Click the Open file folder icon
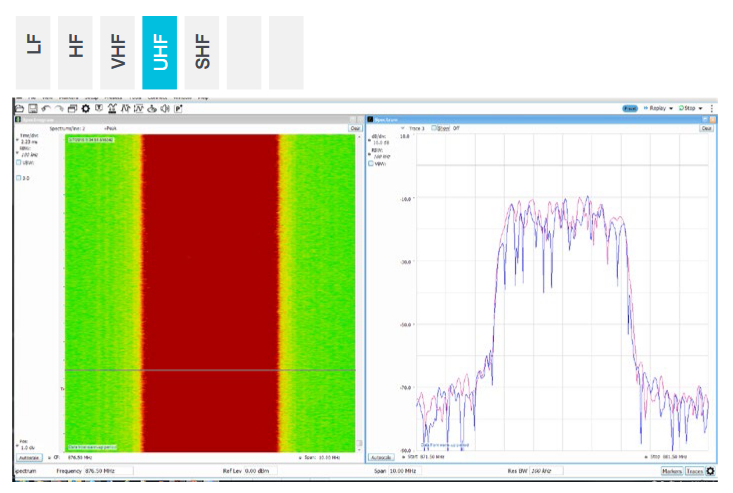Screen dimensions: 733x493 (x=20, y=108)
